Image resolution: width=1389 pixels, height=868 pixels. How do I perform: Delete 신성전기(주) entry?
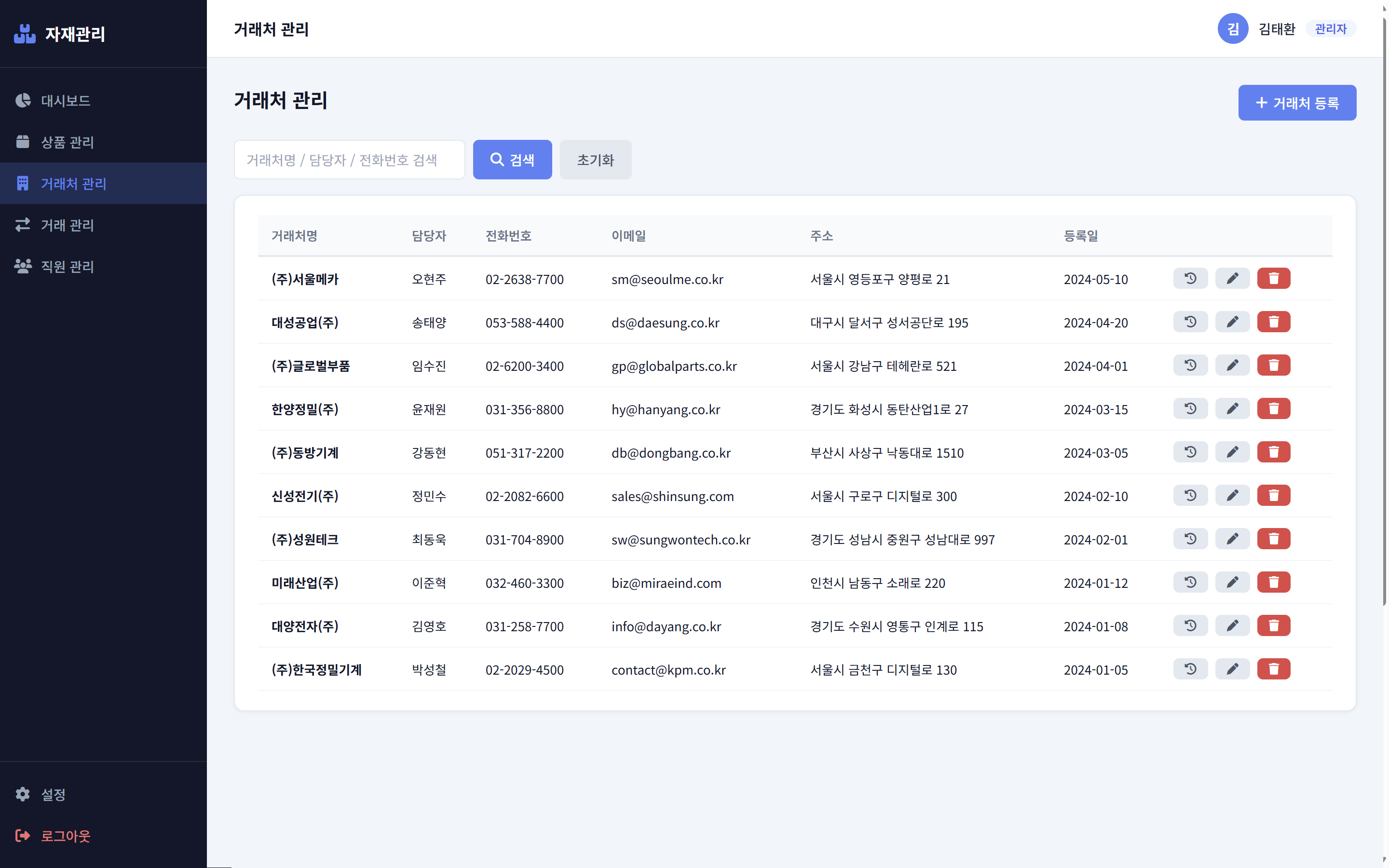click(x=1274, y=495)
